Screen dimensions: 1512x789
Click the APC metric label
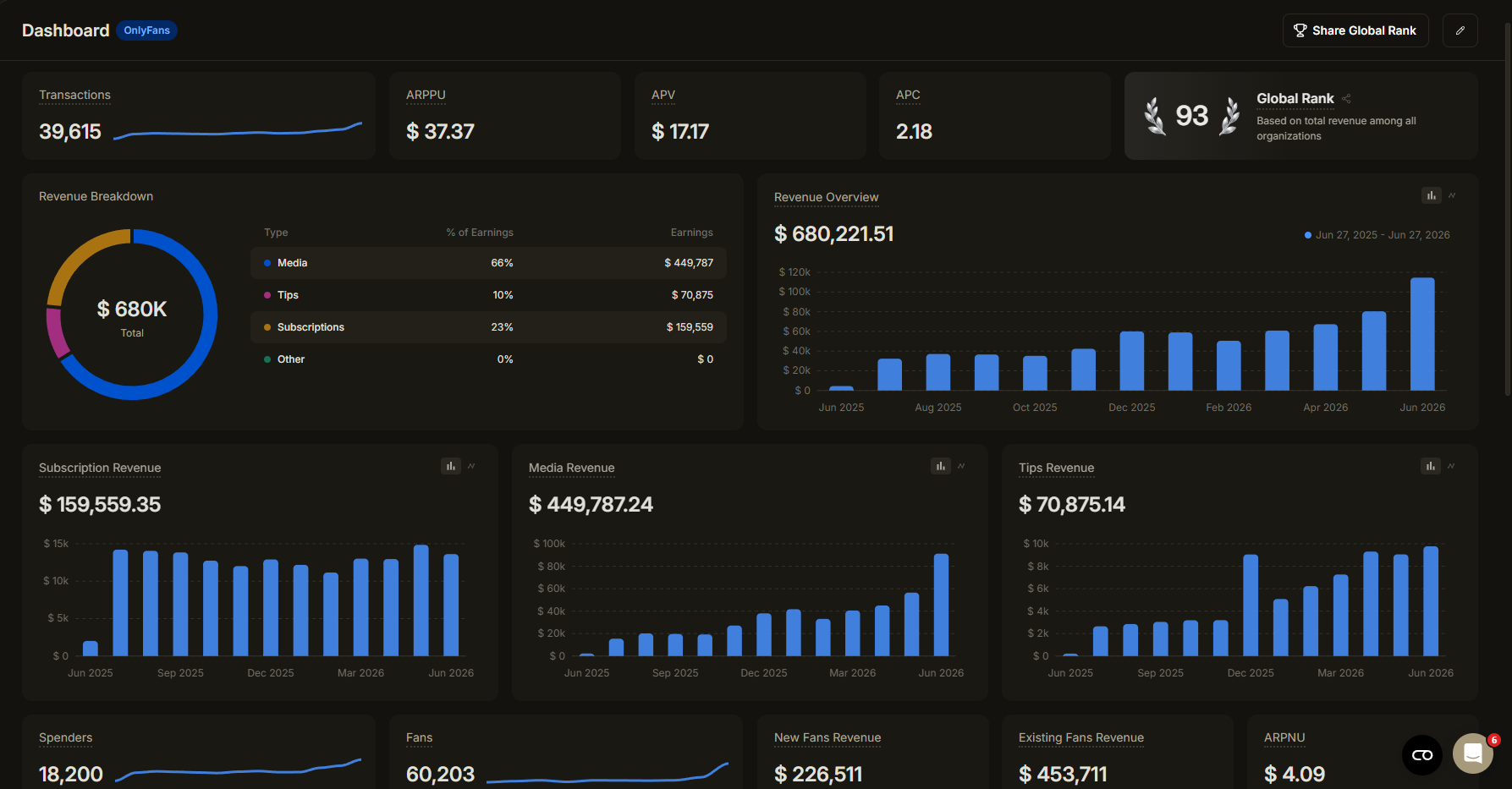tap(908, 95)
